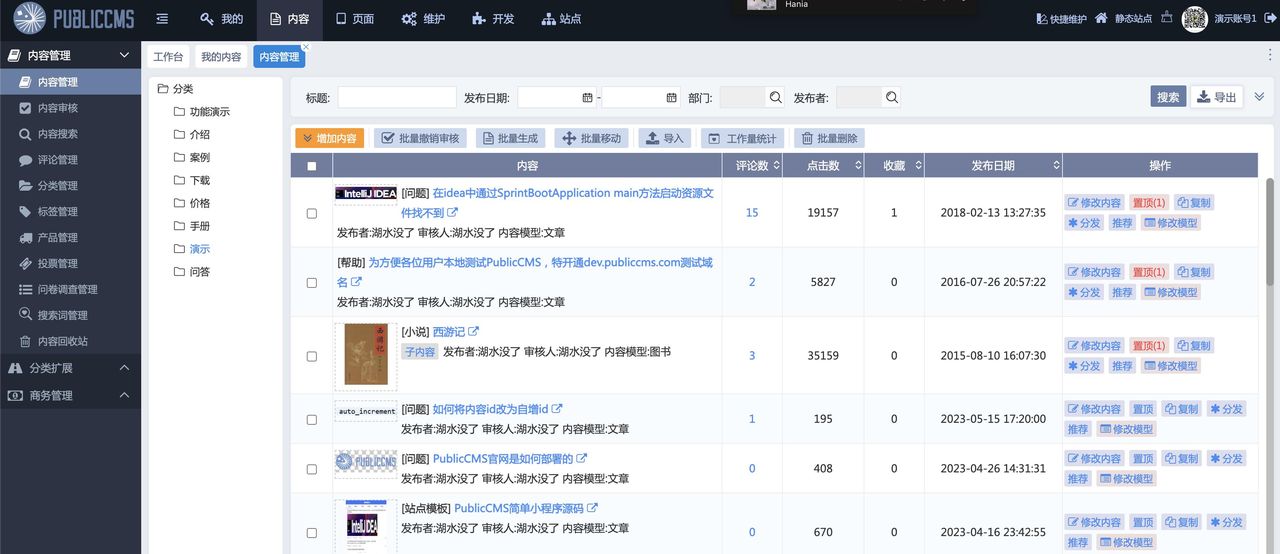The image size is (1280, 554).
Task: Sort by 点击数 column
Action: tap(823, 166)
